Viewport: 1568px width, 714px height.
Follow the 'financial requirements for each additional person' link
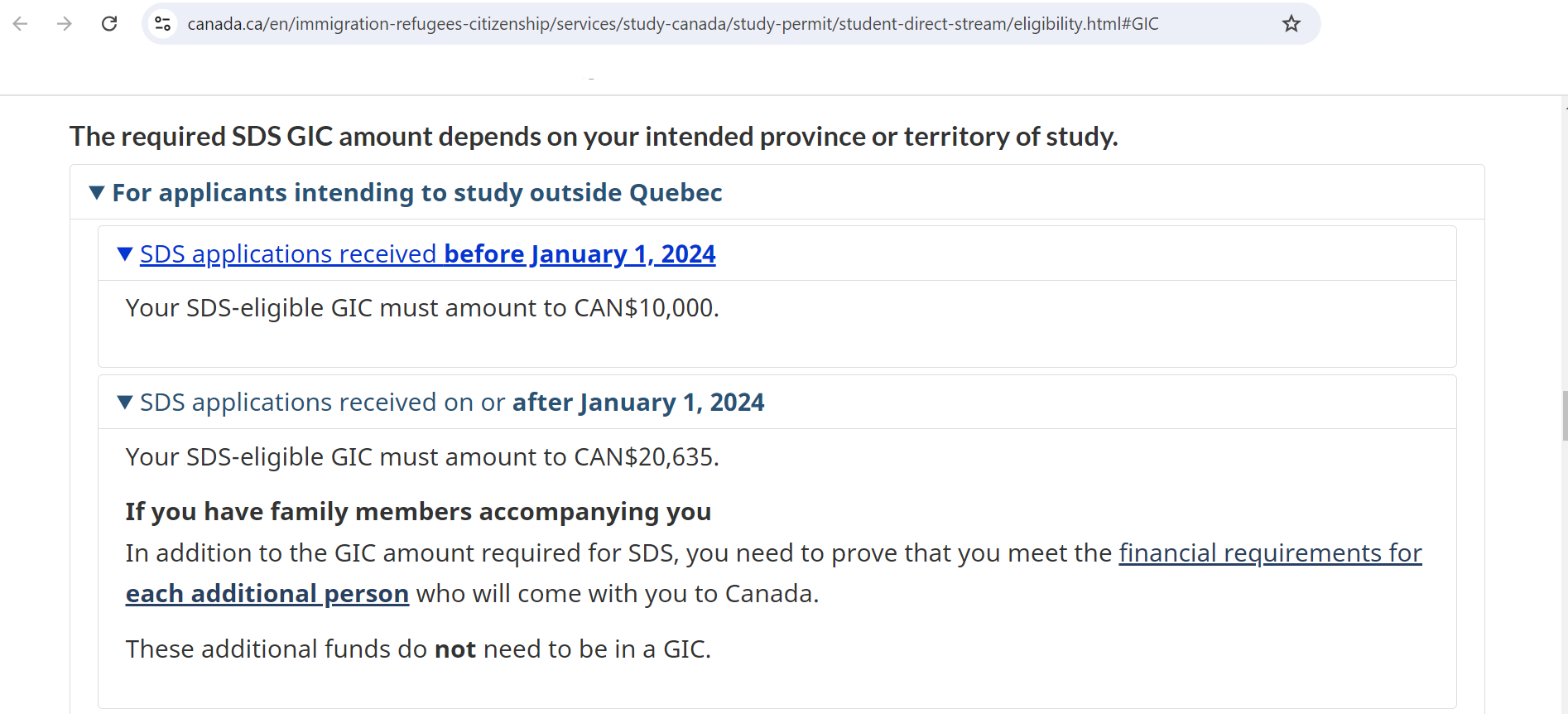(x=1269, y=552)
